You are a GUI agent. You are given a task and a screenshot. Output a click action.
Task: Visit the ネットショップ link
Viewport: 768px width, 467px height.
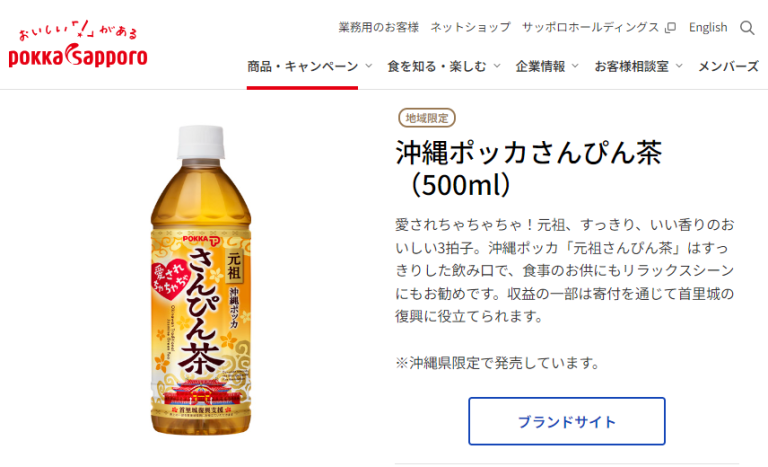point(470,27)
